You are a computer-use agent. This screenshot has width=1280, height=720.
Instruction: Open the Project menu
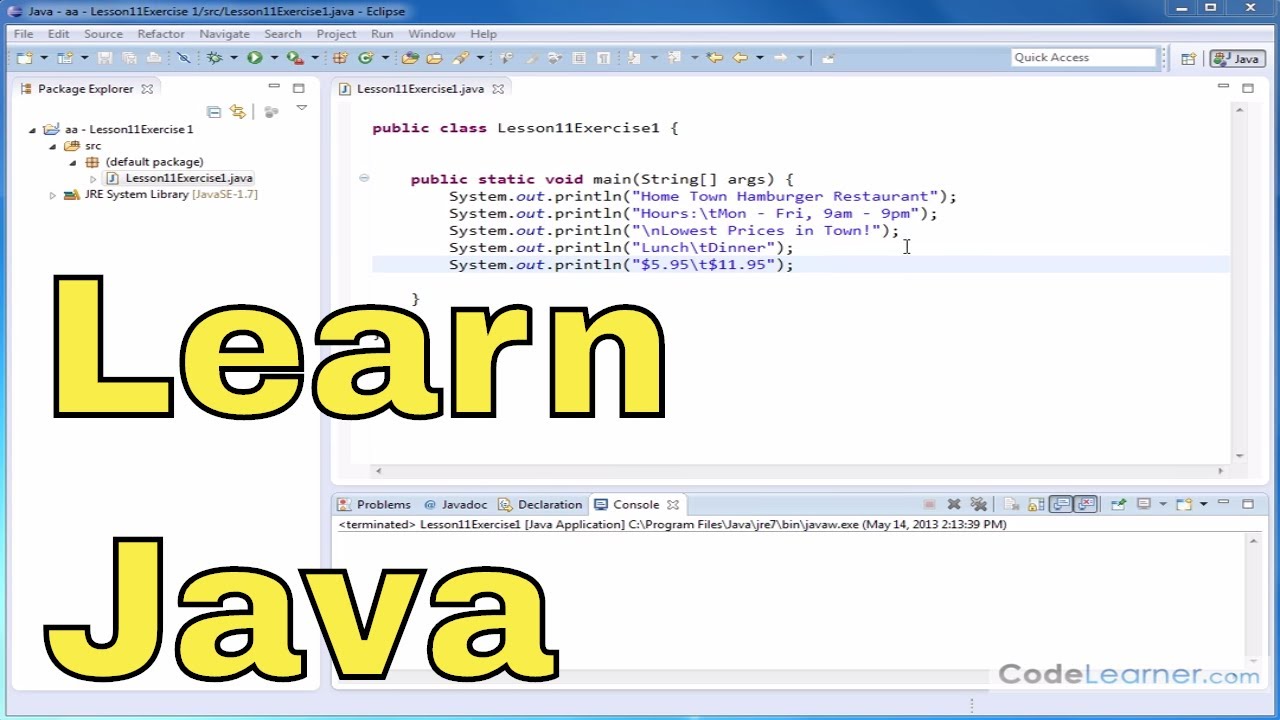pos(336,34)
